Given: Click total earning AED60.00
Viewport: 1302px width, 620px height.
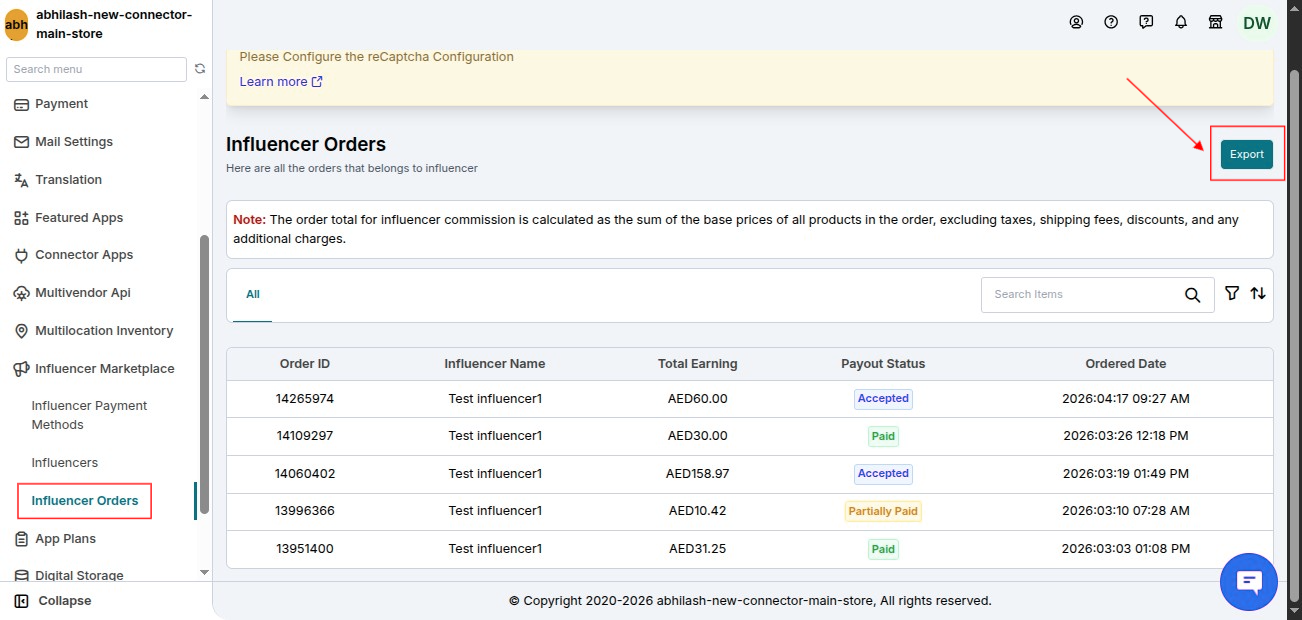Looking at the screenshot, I should (698, 399).
